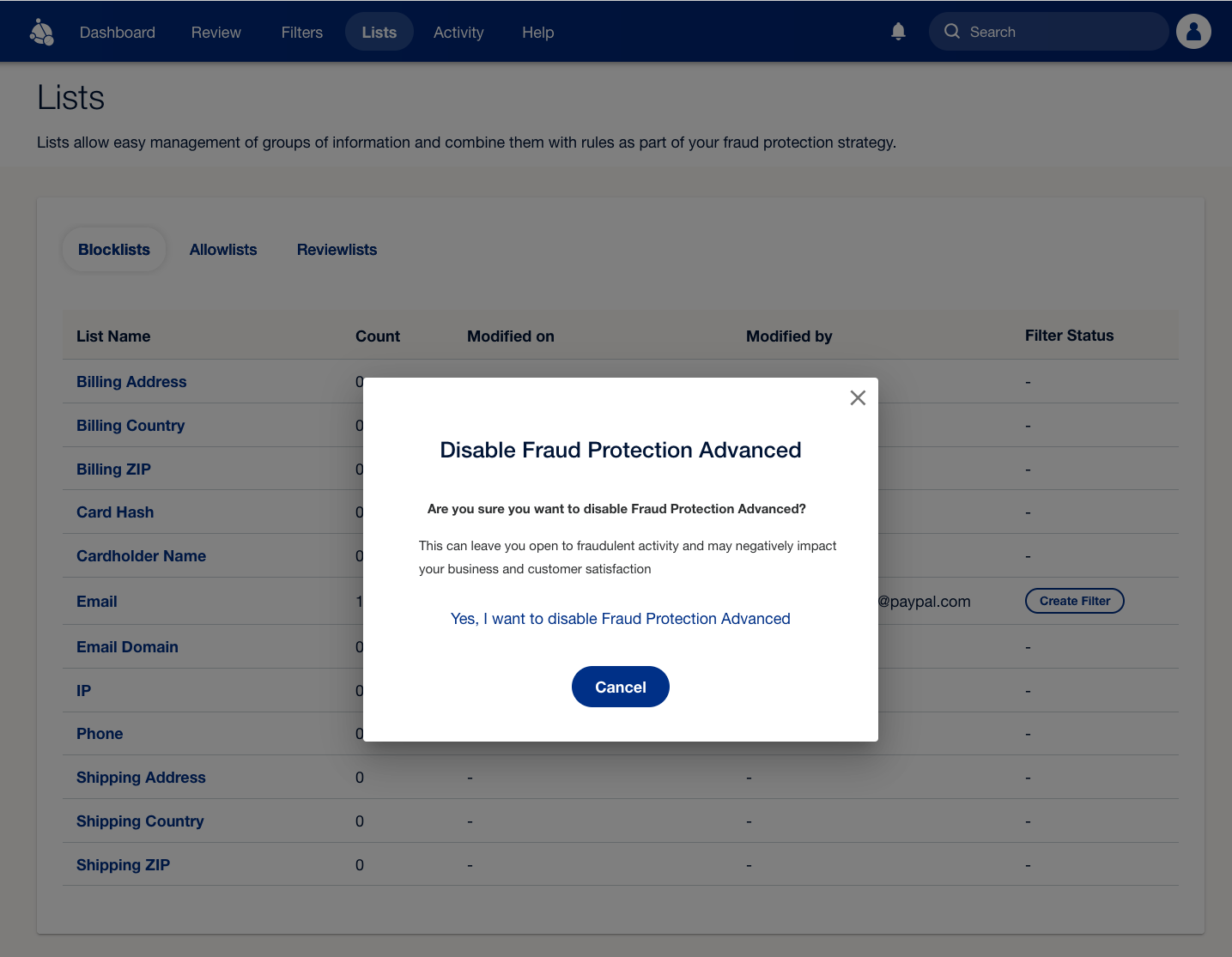Confirm disabling Fraud Protection Advanced
The image size is (1232, 957).
pyautogui.click(x=620, y=619)
